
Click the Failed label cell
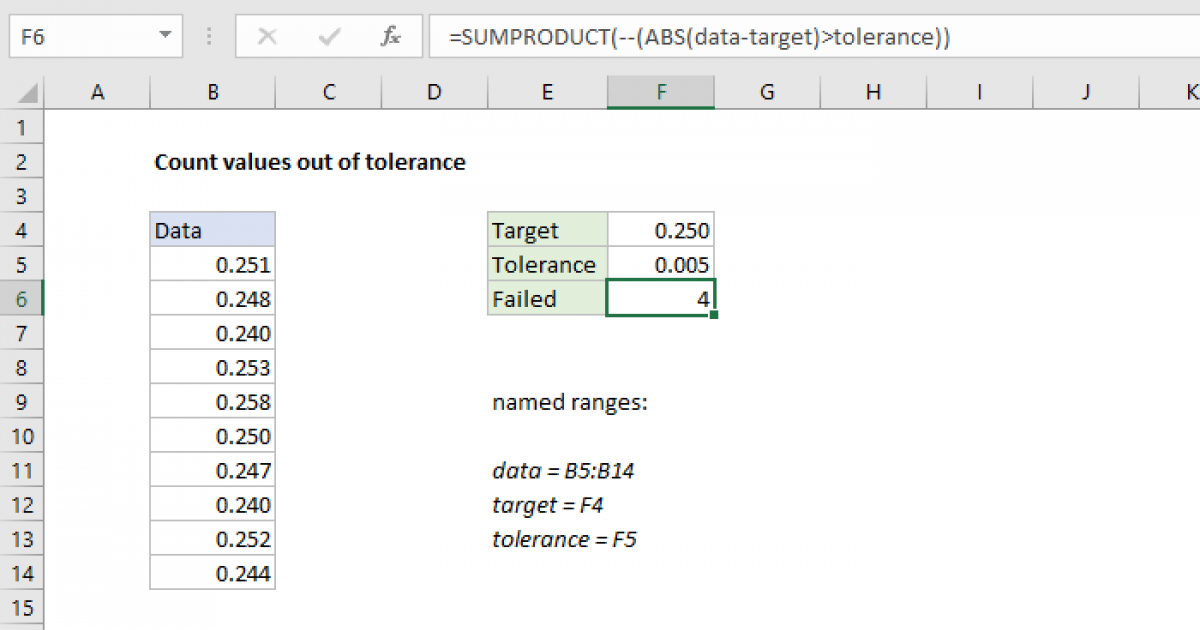[546, 299]
